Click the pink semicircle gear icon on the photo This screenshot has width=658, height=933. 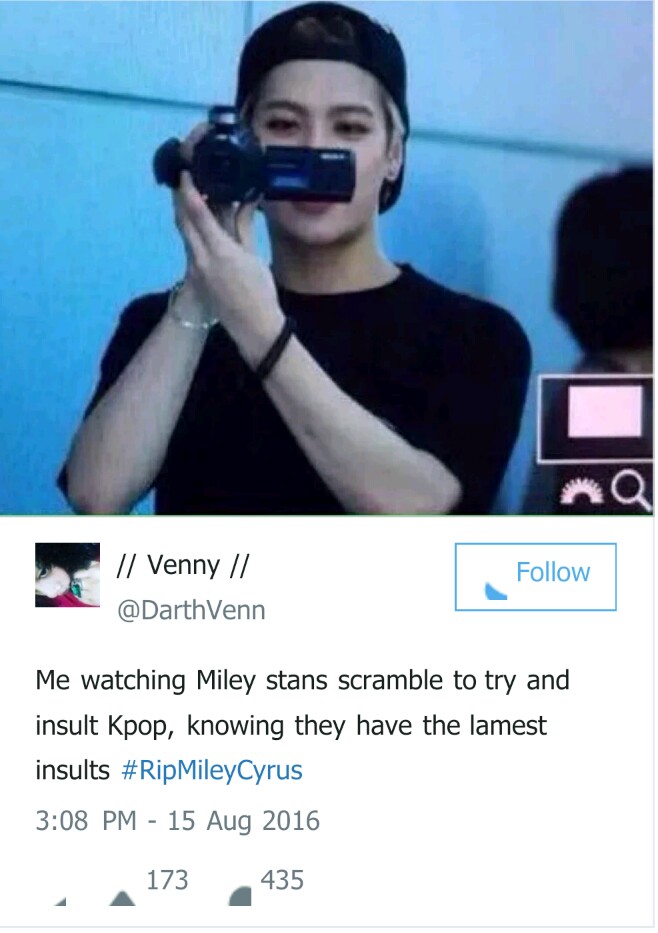pos(582,491)
